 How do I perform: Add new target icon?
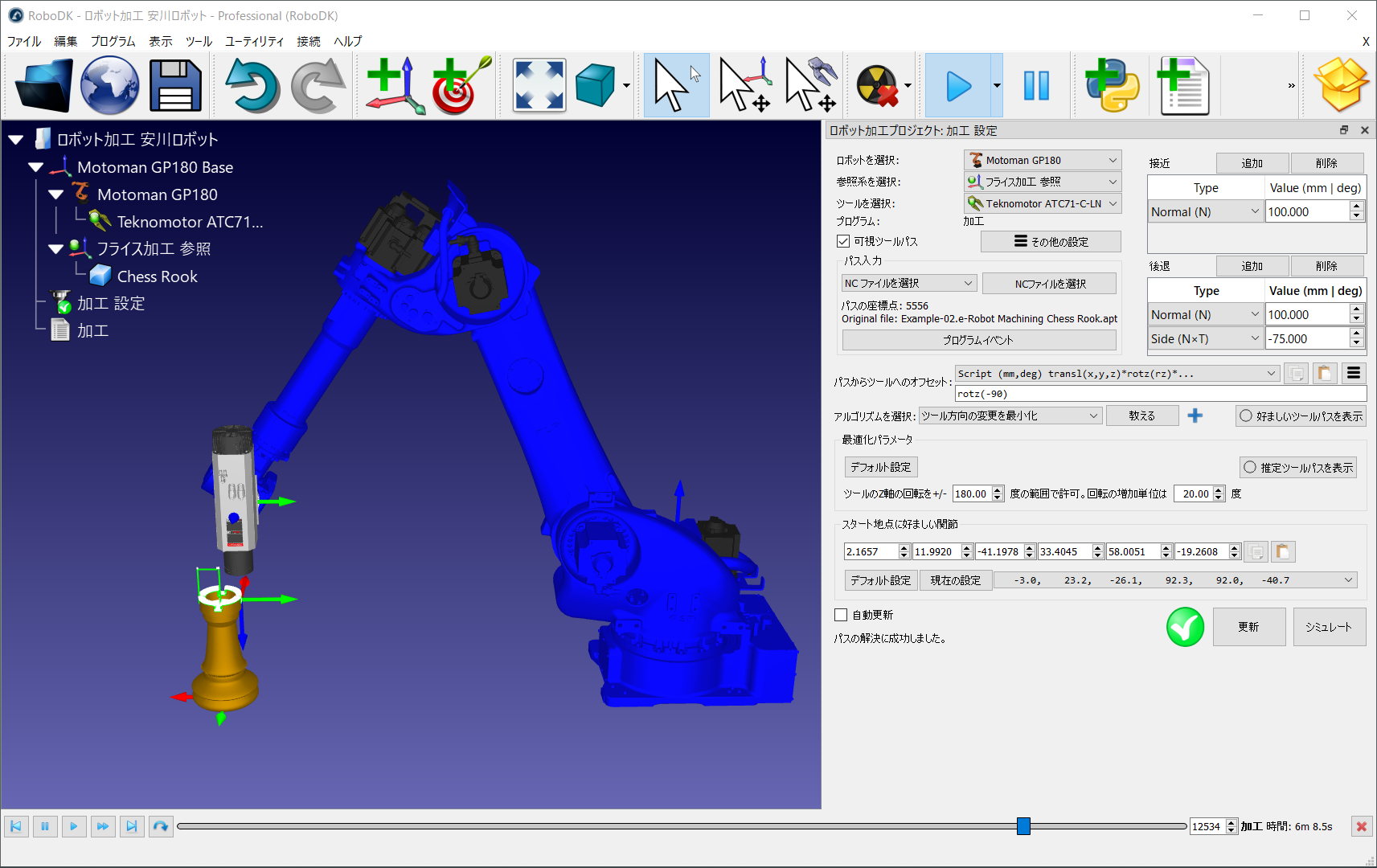click(x=461, y=85)
